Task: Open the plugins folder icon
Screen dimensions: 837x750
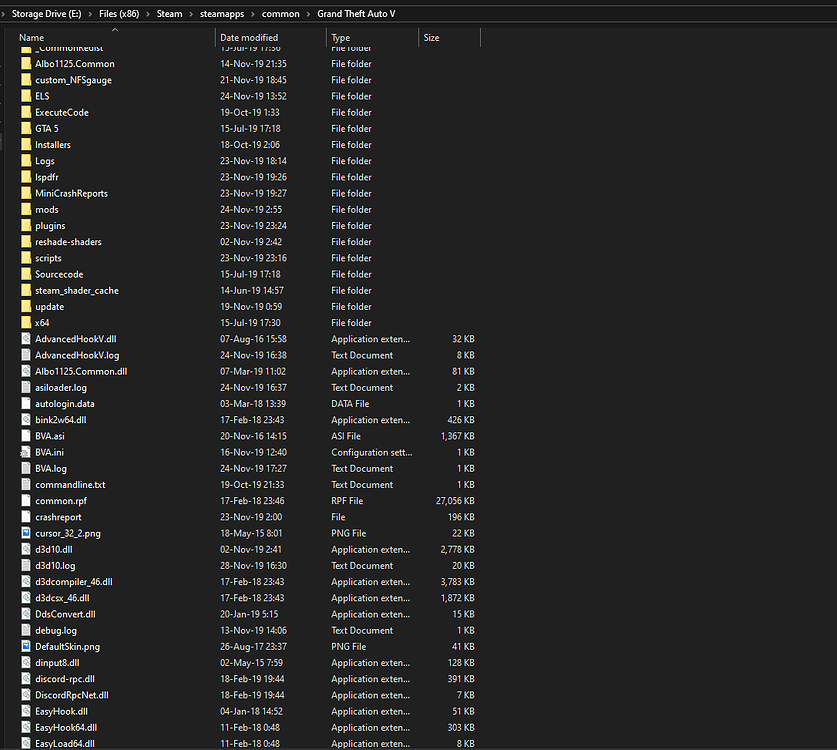Action: coord(25,225)
